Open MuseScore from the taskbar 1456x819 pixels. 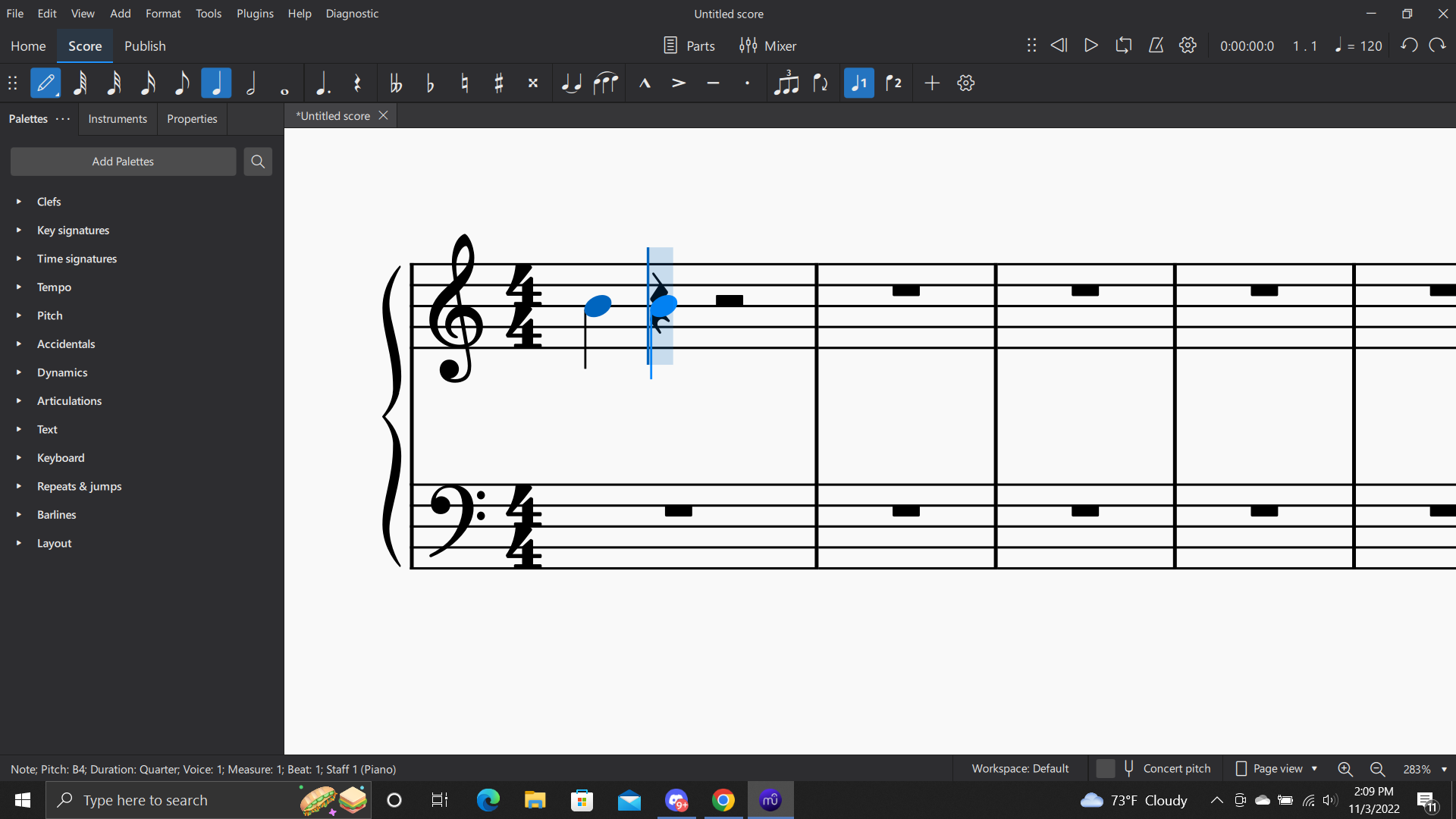tap(770, 799)
